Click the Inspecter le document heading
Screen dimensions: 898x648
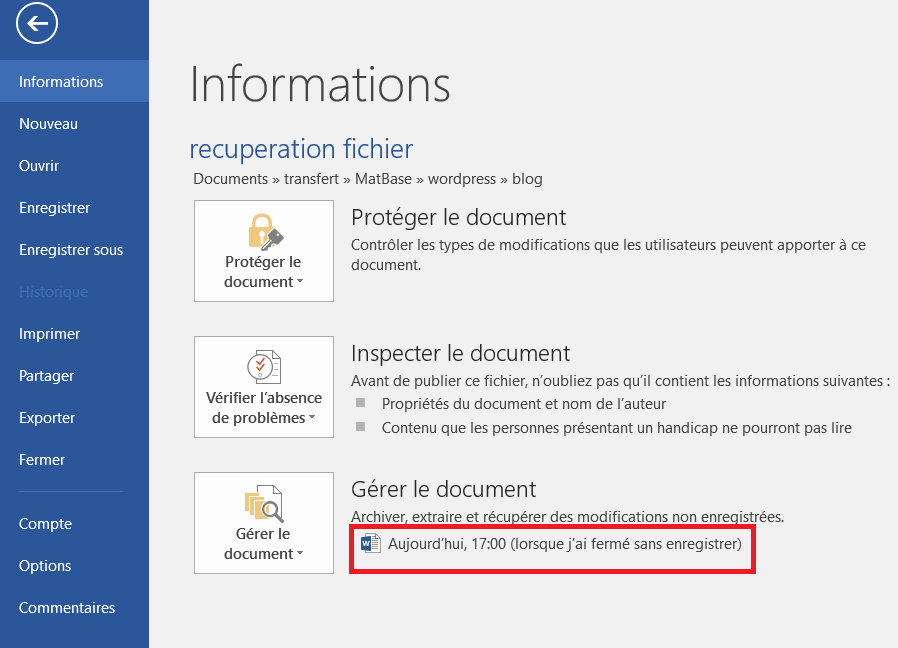coord(460,353)
